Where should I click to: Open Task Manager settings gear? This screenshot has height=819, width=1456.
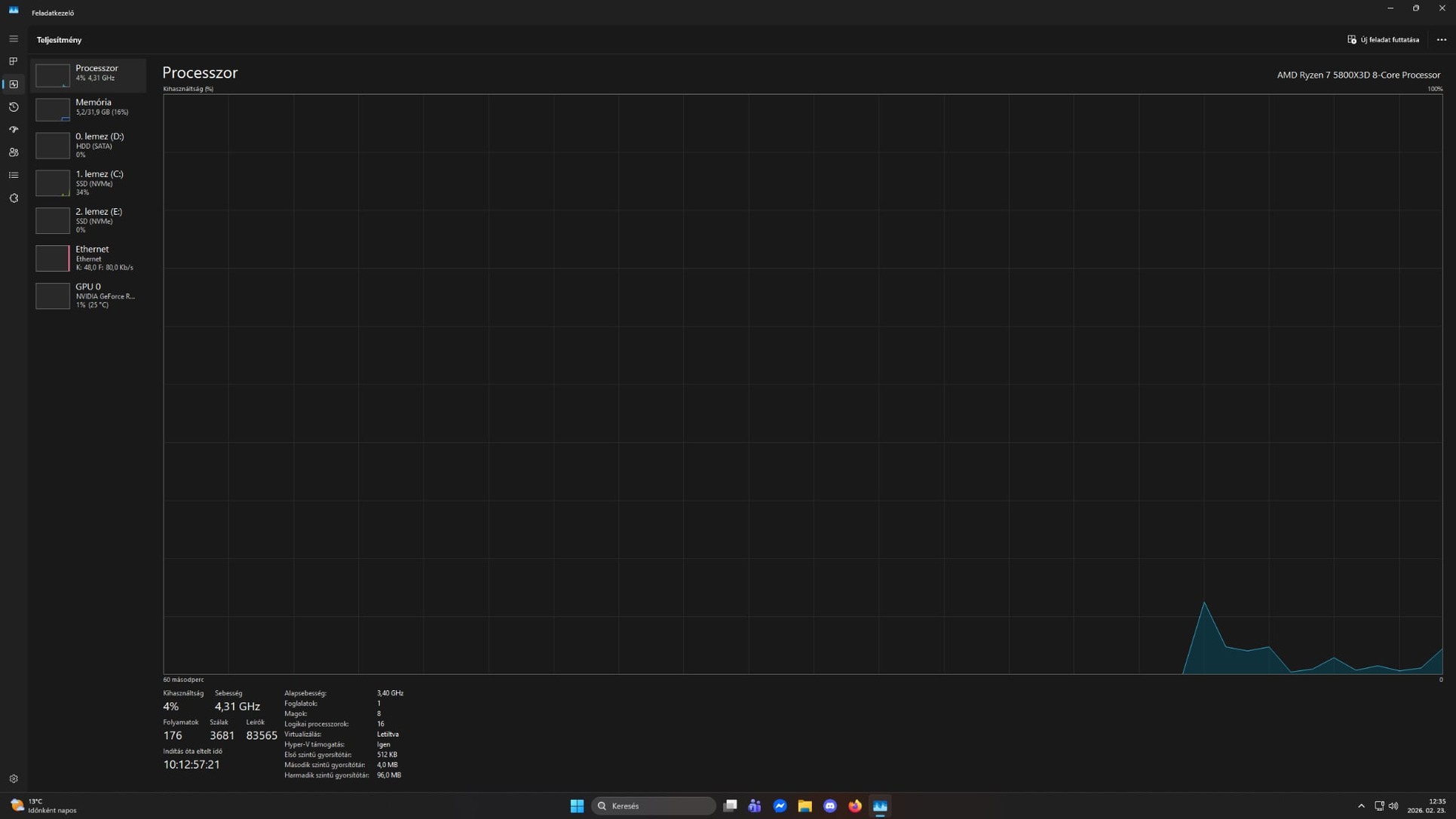point(14,779)
